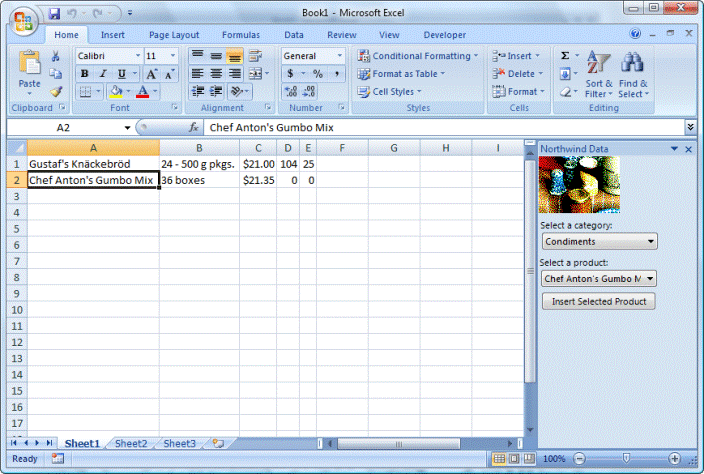704x474 pixels.
Task: Decrease decimal places
Action: coord(309,92)
